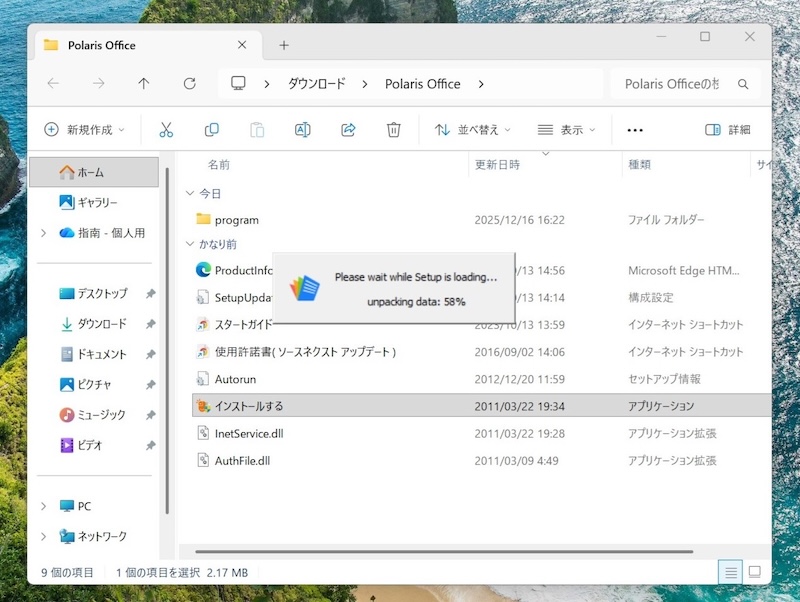Open a new tab with plus button
800x602 pixels.
[x=284, y=45]
